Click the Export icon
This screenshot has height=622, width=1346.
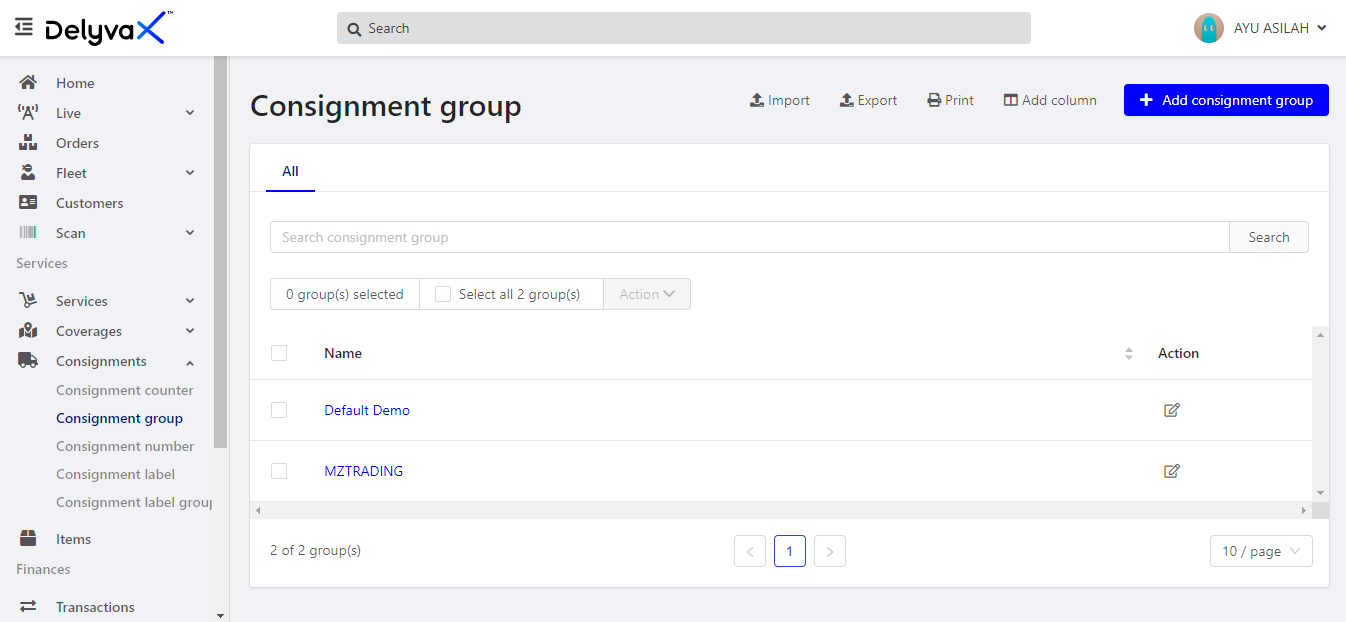click(x=846, y=100)
